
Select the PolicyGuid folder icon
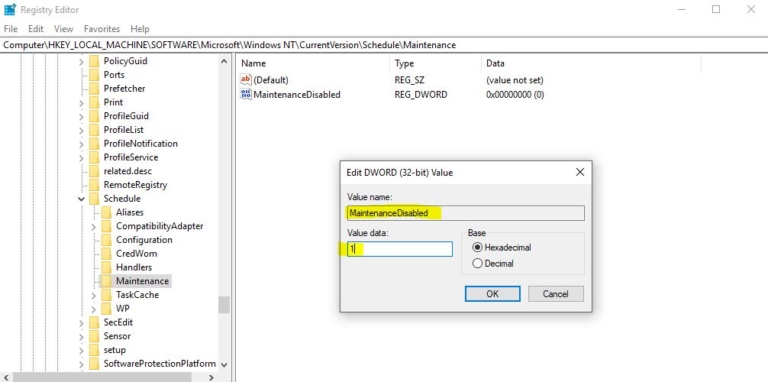tap(94, 61)
